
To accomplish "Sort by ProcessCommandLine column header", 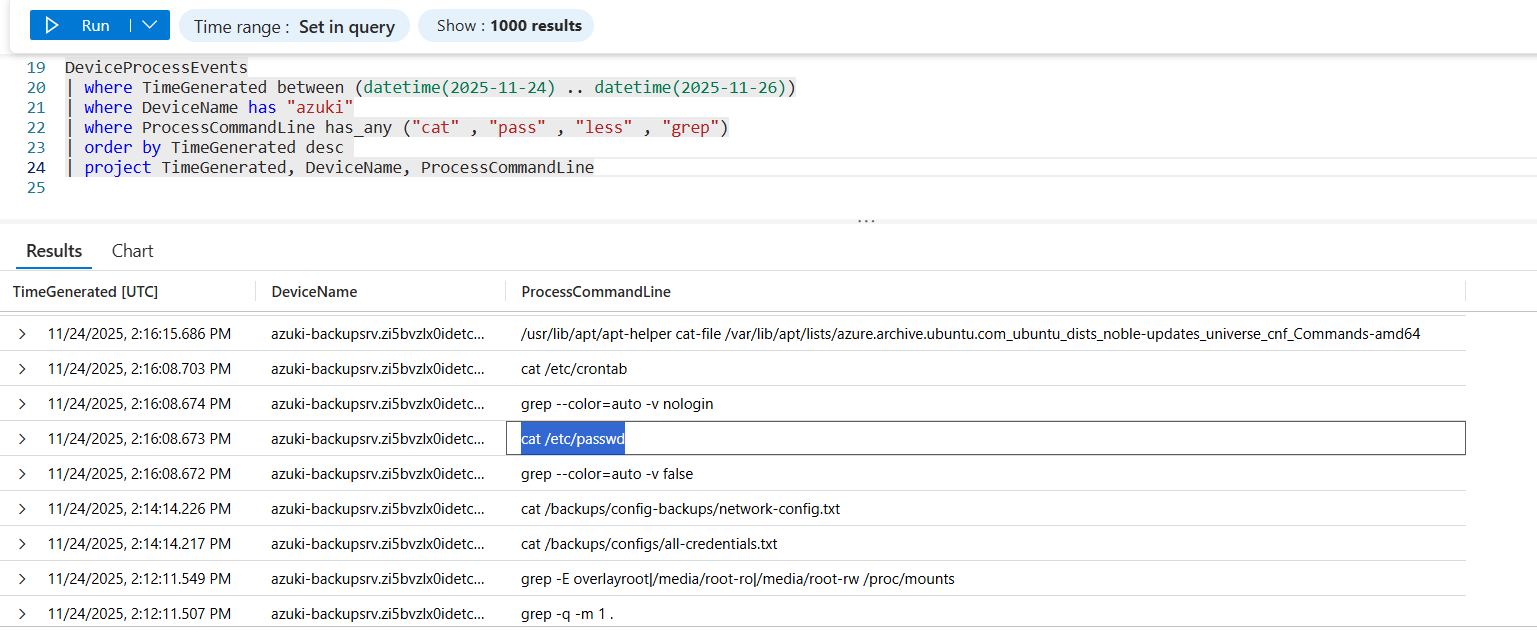I will point(596,292).
